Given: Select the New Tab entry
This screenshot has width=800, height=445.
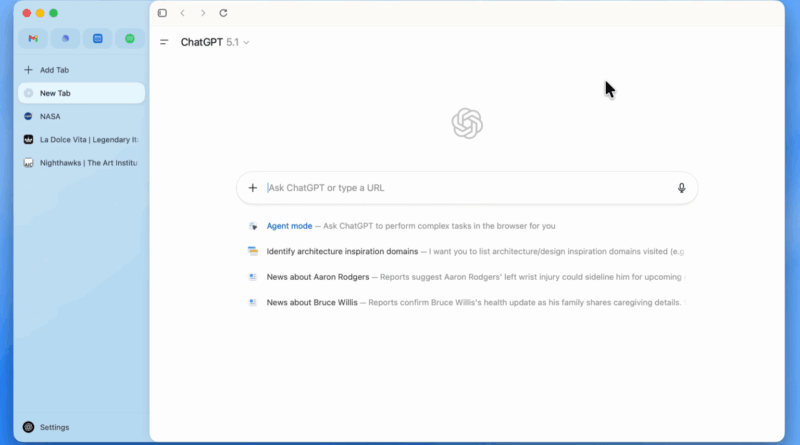Looking at the screenshot, I should pyautogui.click(x=82, y=93).
